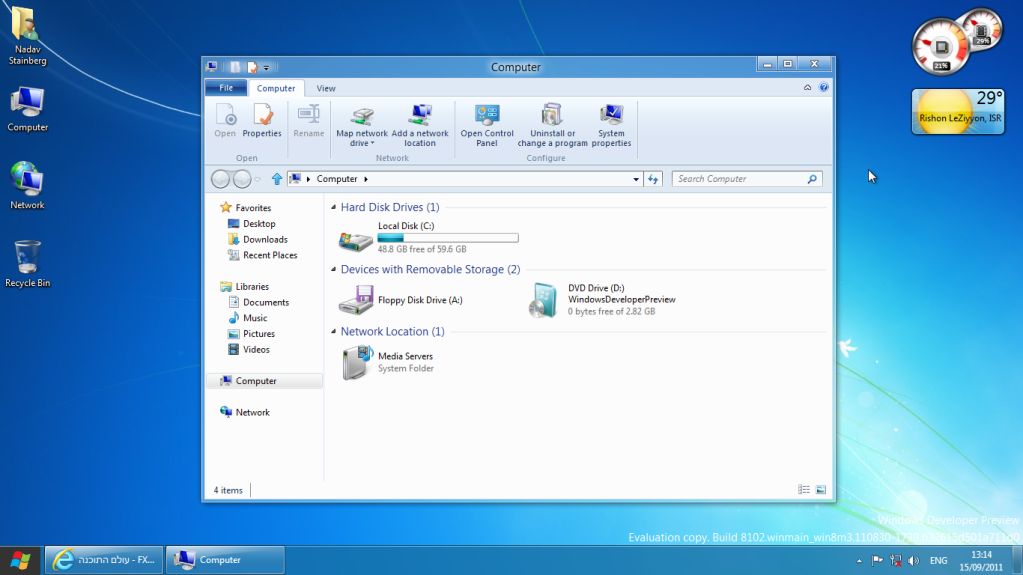Image resolution: width=1023 pixels, height=575 pixels.
Task: Open the File ribbon tab
Action: coord(226,87)
